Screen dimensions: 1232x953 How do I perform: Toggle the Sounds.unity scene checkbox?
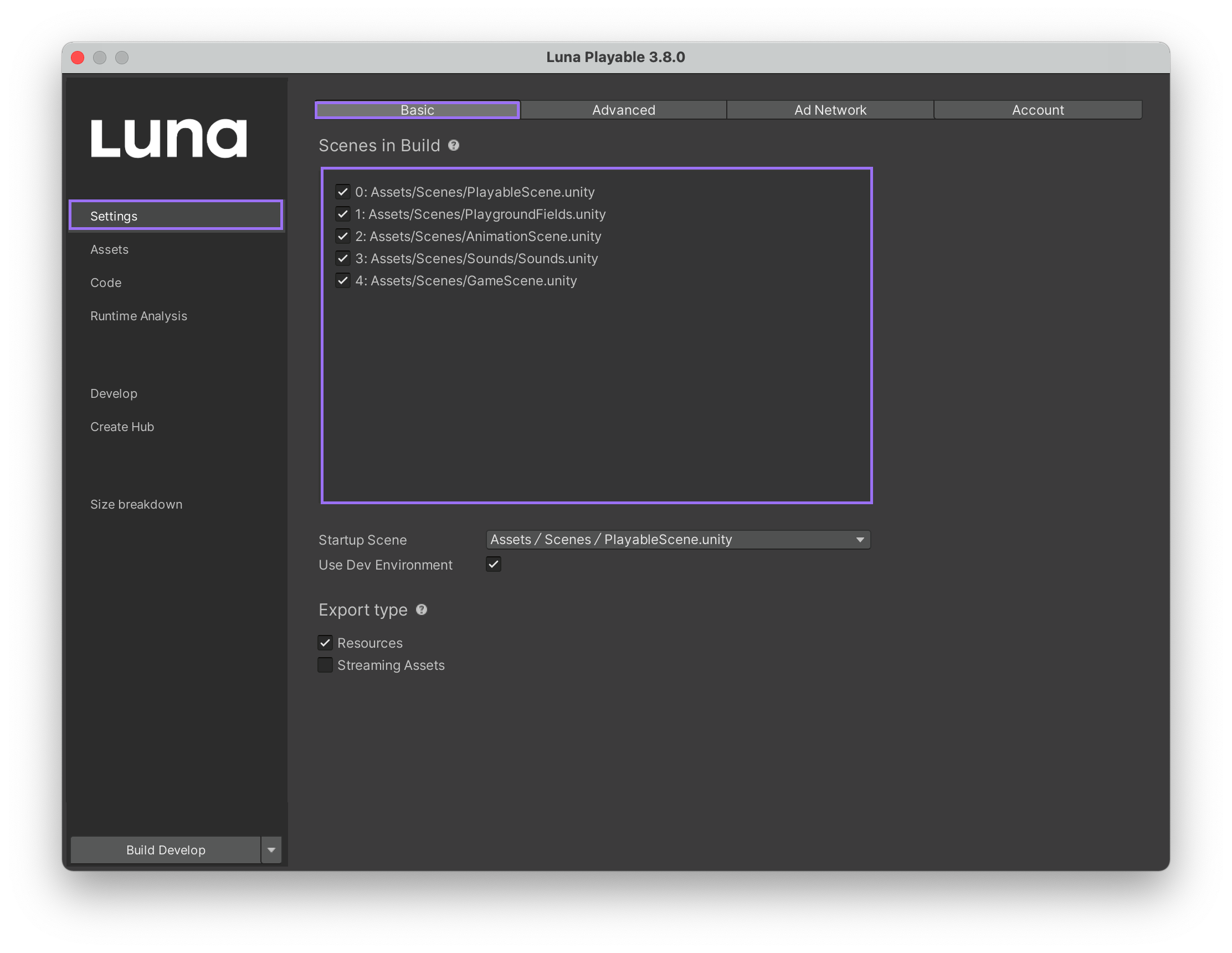click(342, 258)
